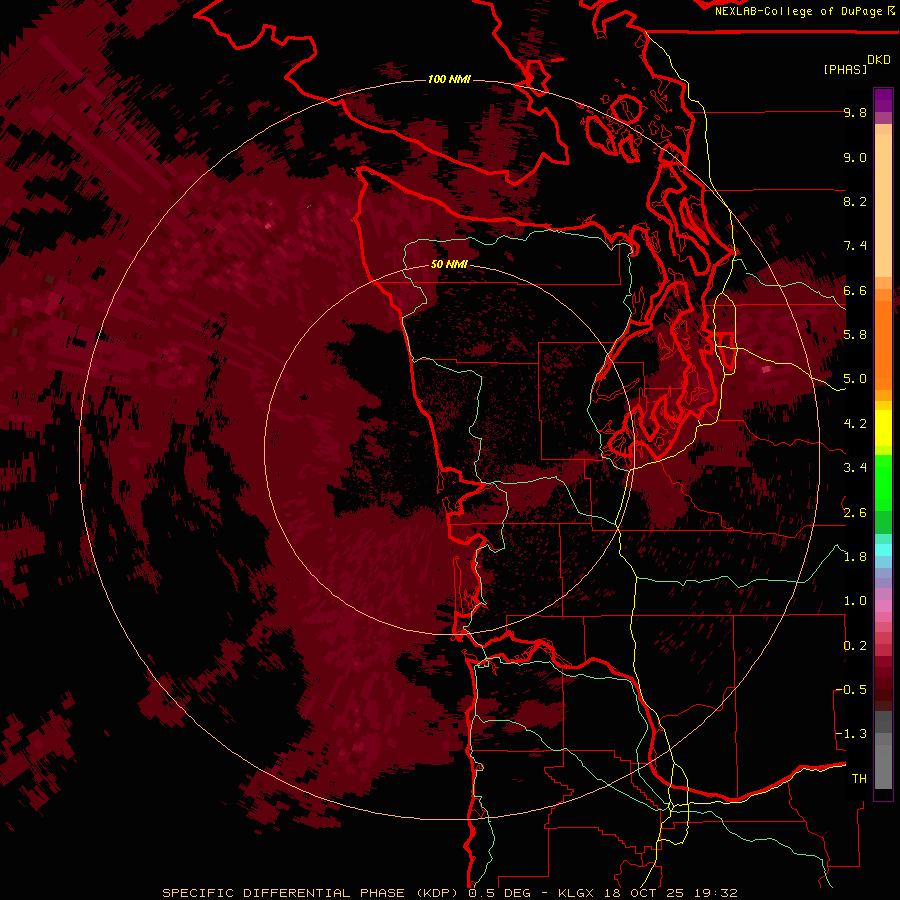Click the 5.8 legend value
Viewport: 900px width, 900px height.
point(855,335)
